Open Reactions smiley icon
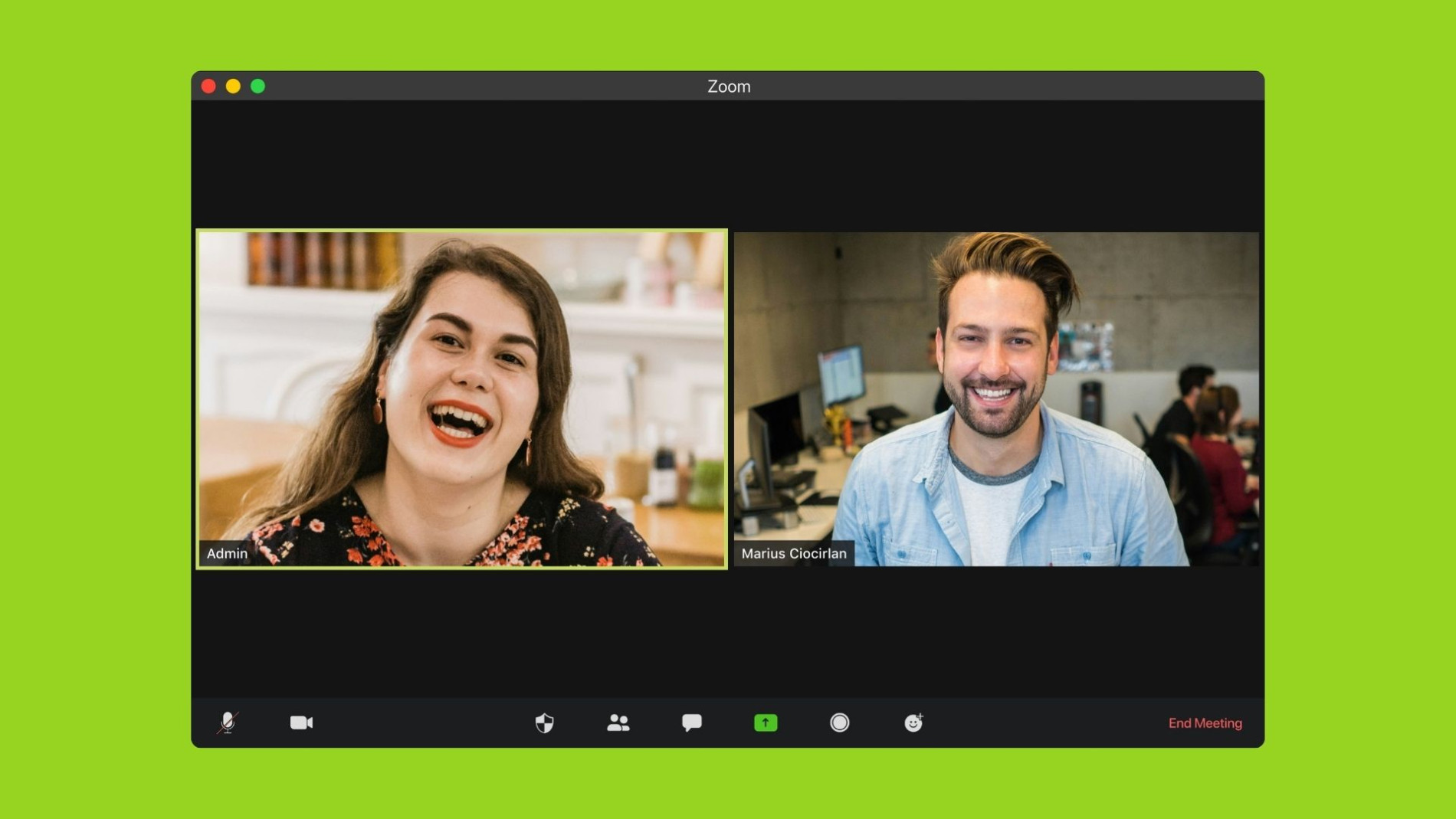Image resolution: width=1456 pixels, height=819 pixels. pyautogui.click(x=913, y=722)
